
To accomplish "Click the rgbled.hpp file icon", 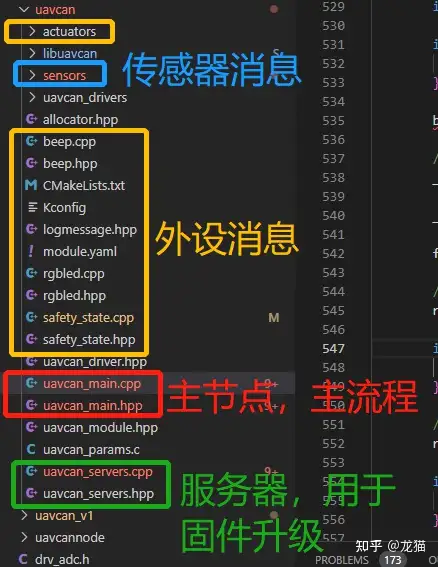I will pos(31,295).
